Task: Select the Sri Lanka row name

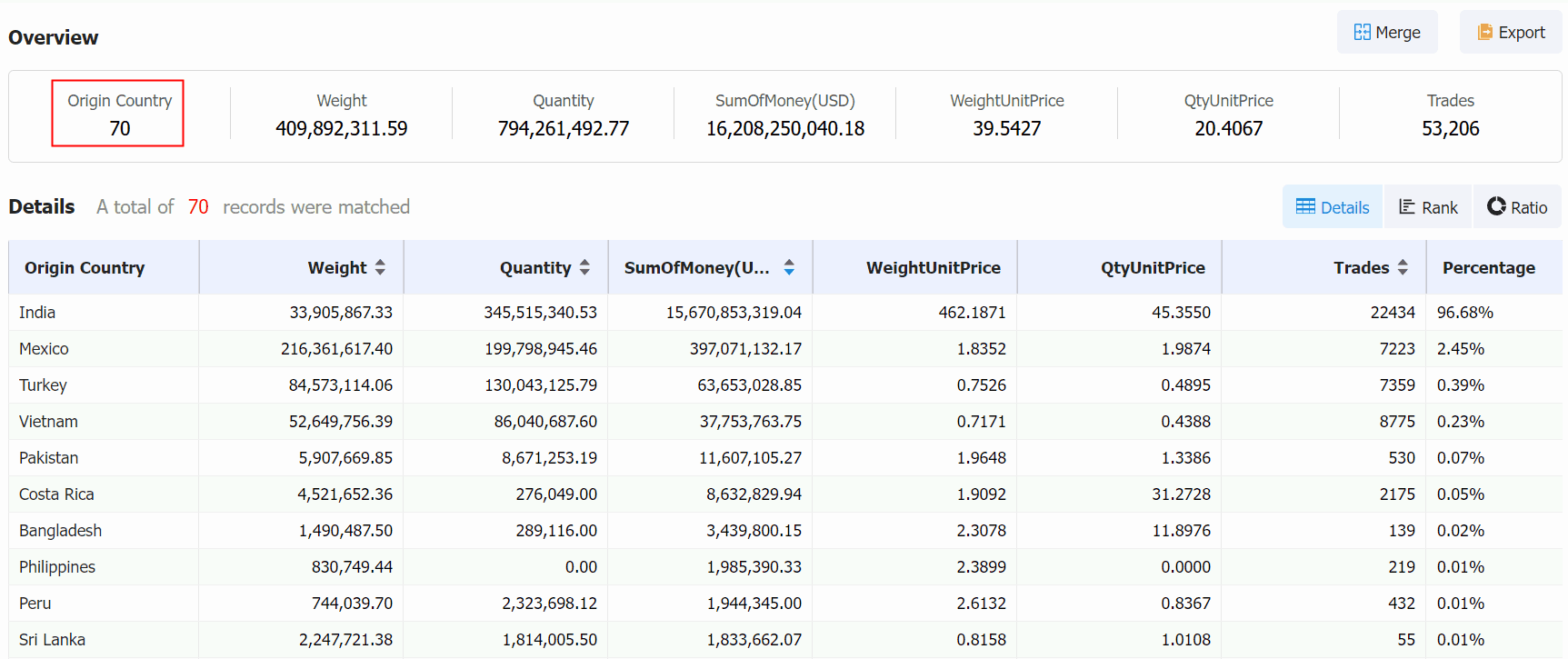Action: [x=52, y=640]
